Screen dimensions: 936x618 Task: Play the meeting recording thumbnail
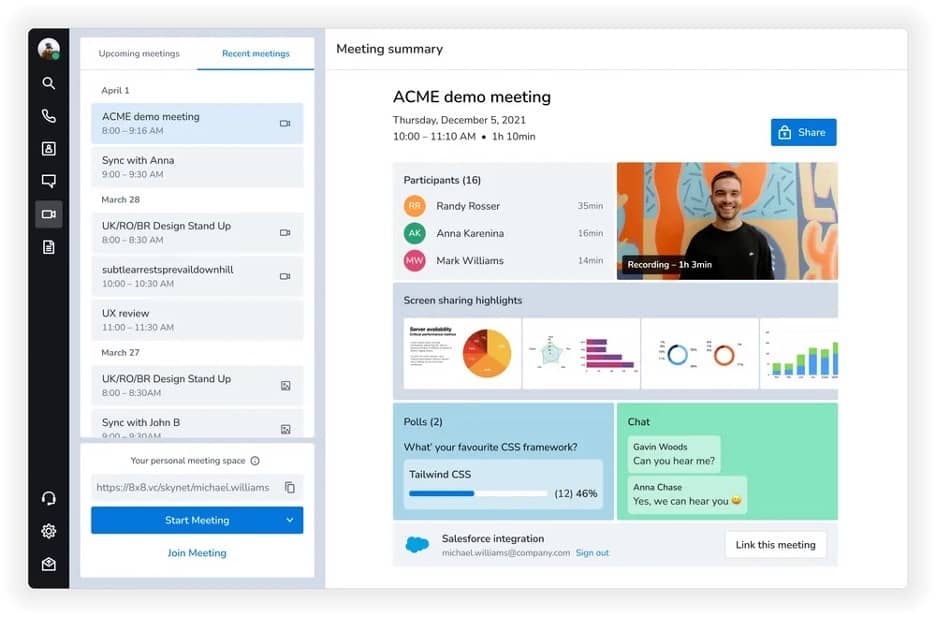click(727, 221)
